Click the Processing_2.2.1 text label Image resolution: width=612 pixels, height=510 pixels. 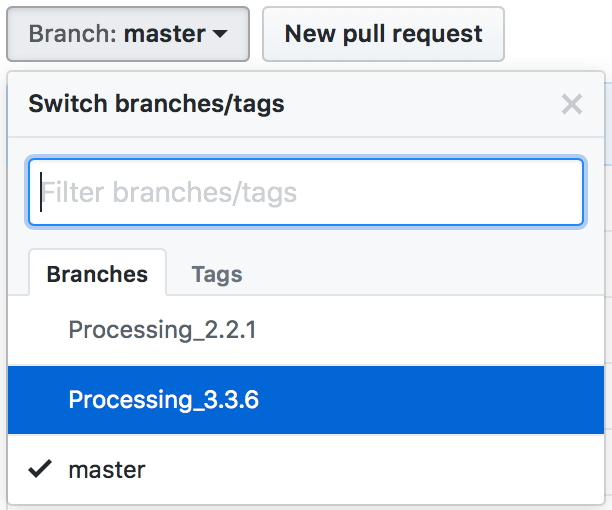coord(162,330)
